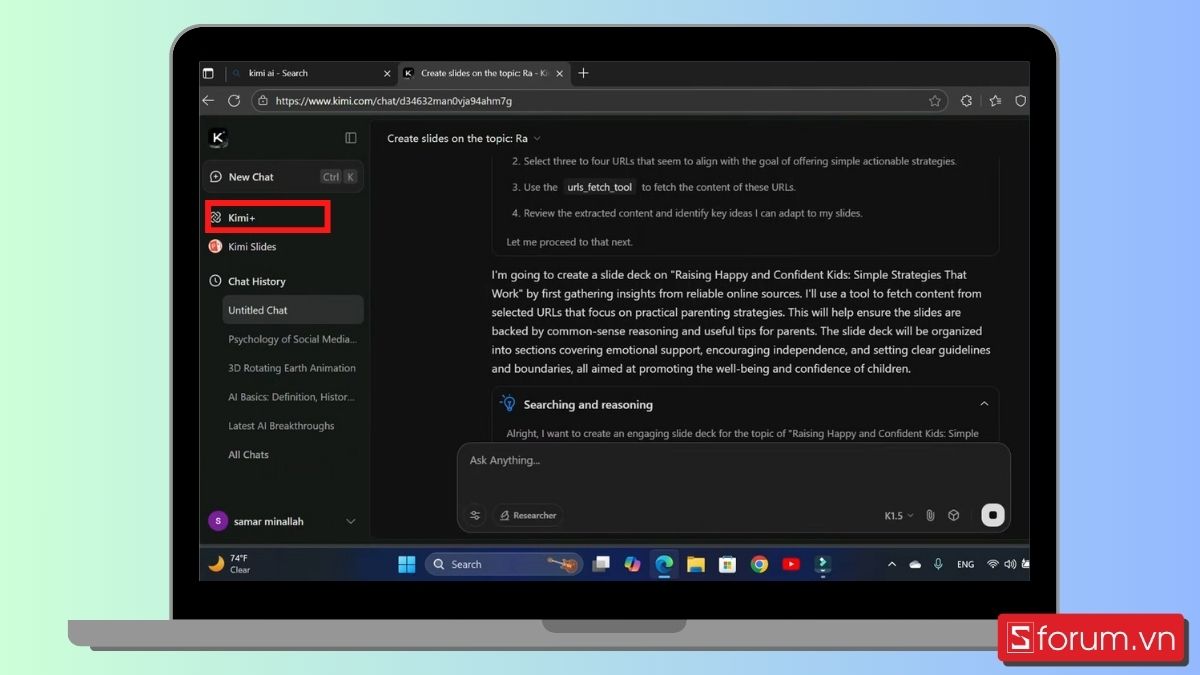Screen dimensions: 1200x675
Task: Open the Psychology of Social Media chat
Action: click(x=292, y=339)
